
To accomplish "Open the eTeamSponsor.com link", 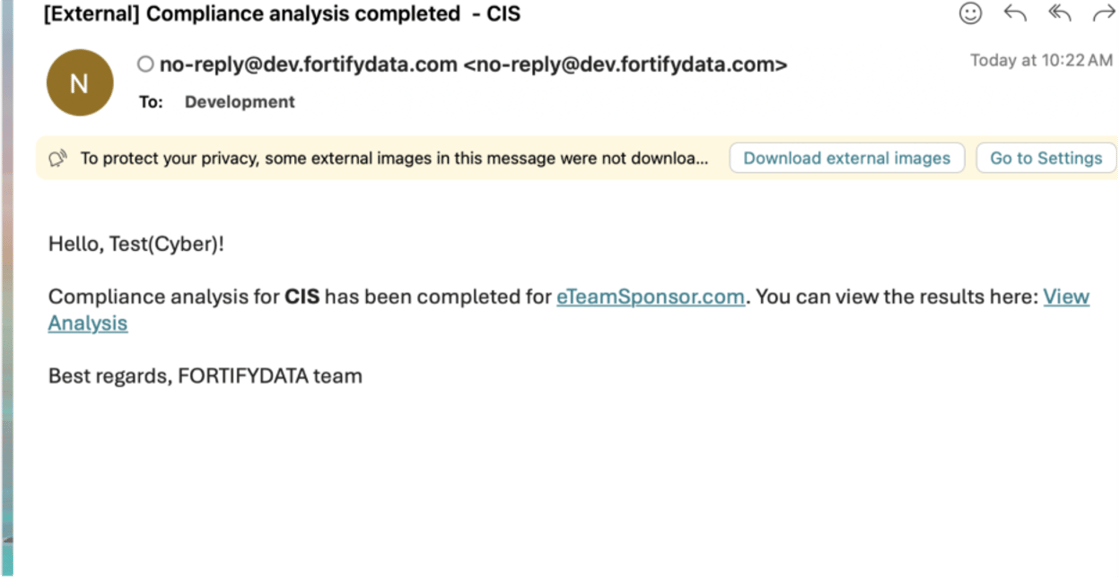I will (650, 297).
